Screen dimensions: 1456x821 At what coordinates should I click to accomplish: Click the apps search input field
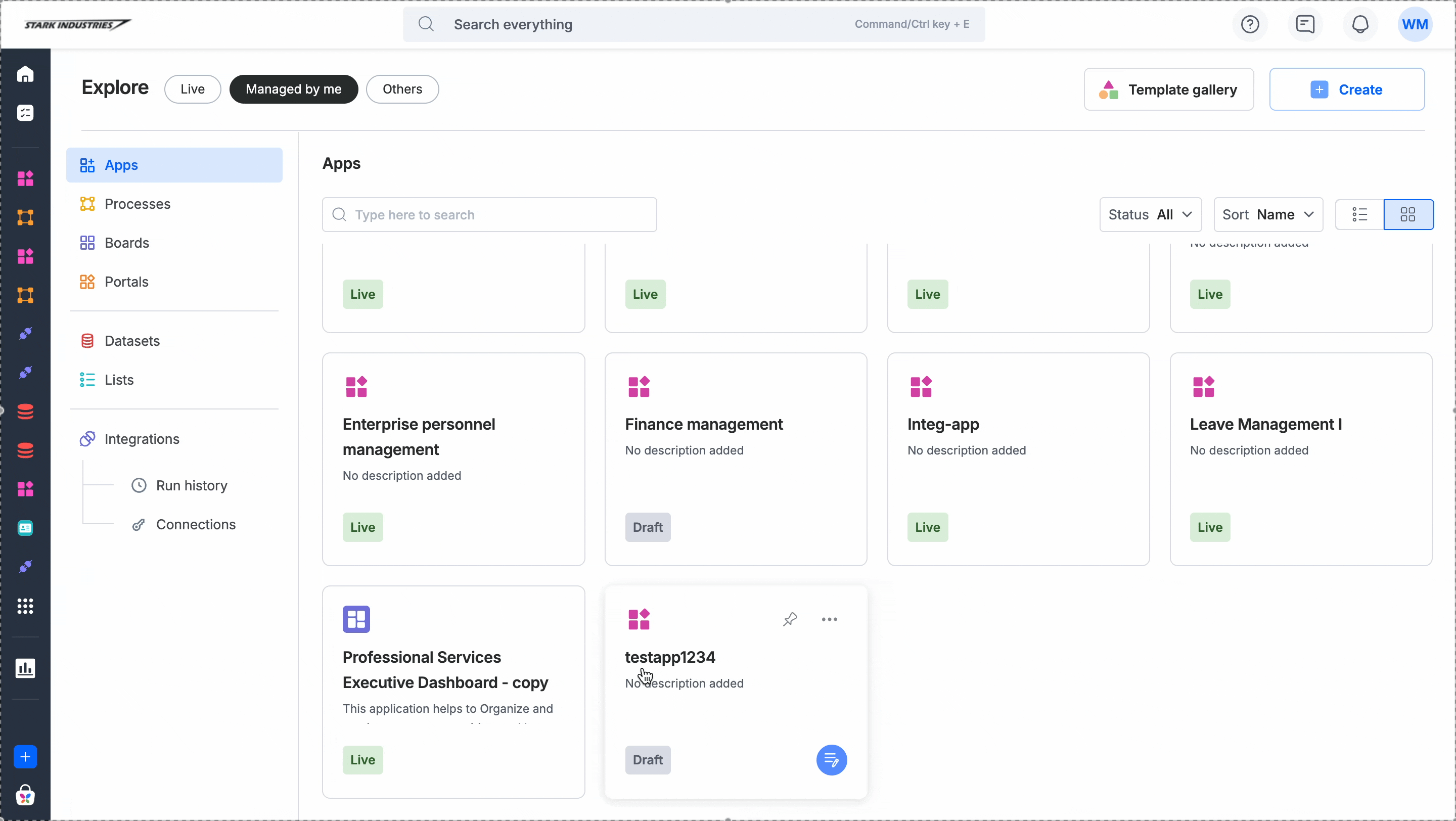coord(489,214)
